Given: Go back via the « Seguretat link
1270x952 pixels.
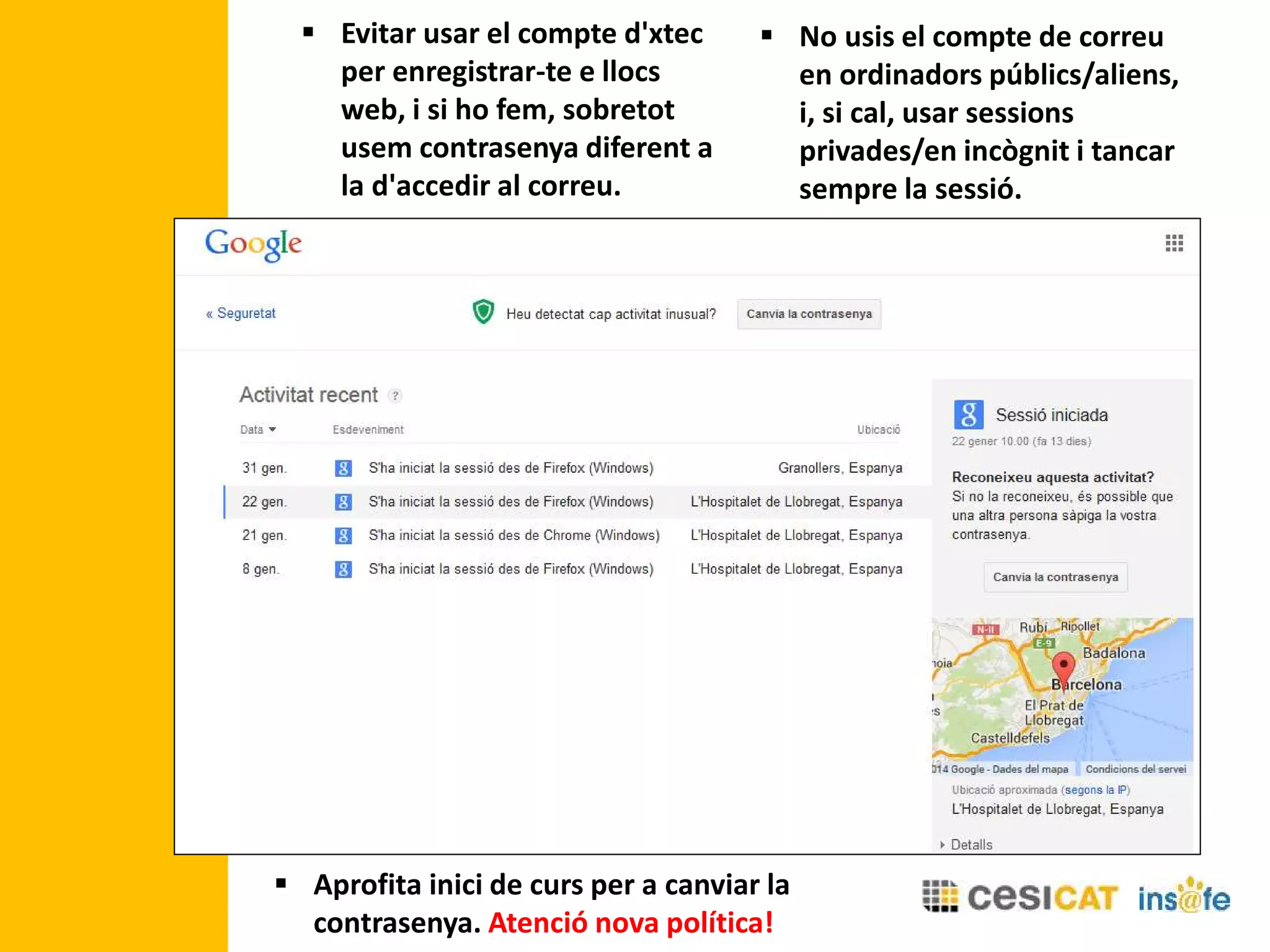Looking at the screenshot, I should click(241, 313).
